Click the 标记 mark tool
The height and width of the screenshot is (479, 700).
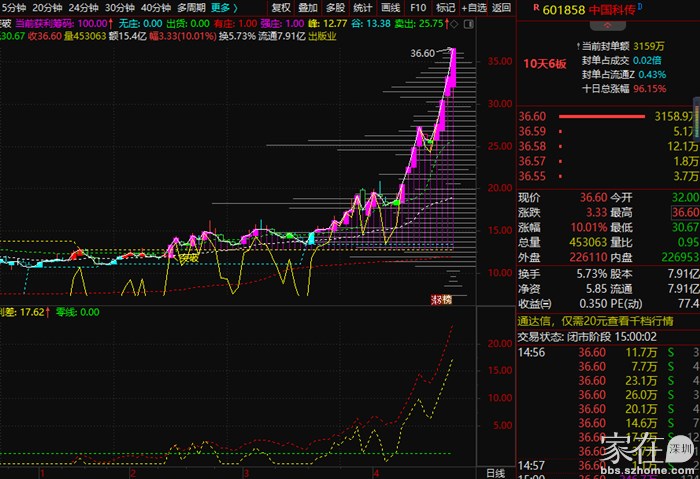(x=445, y=7)
